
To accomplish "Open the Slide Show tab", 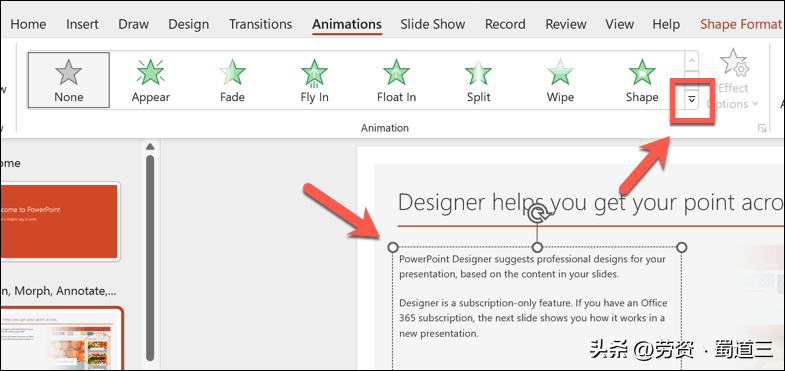I will coord(433,25).
